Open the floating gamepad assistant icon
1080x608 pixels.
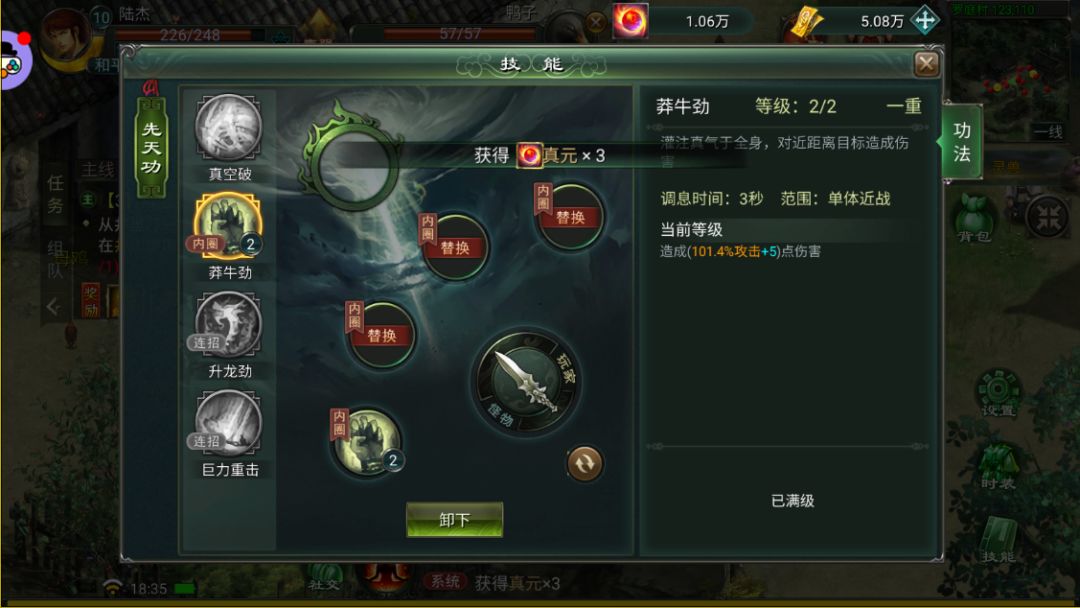(14, 61)
